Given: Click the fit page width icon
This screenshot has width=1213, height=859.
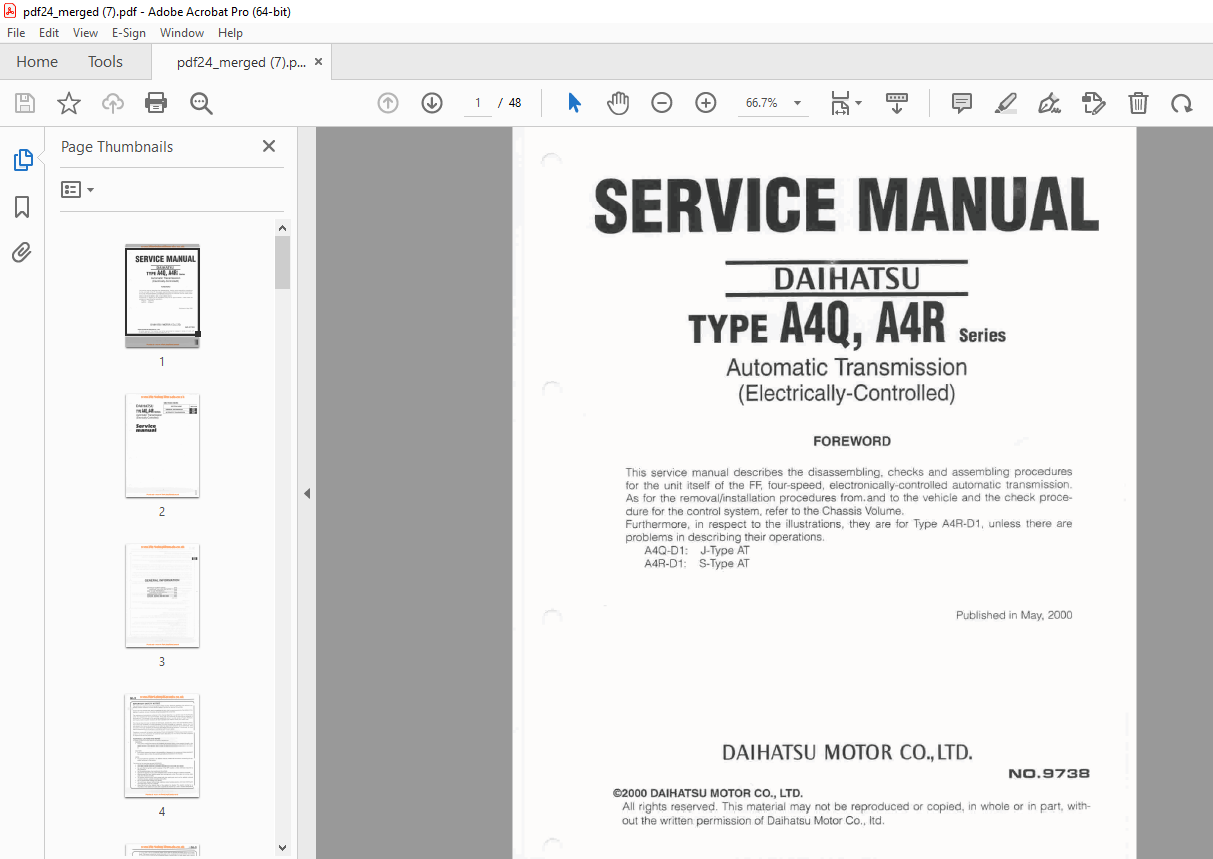Looking at the screenshot, I should [x=840, y=103].
